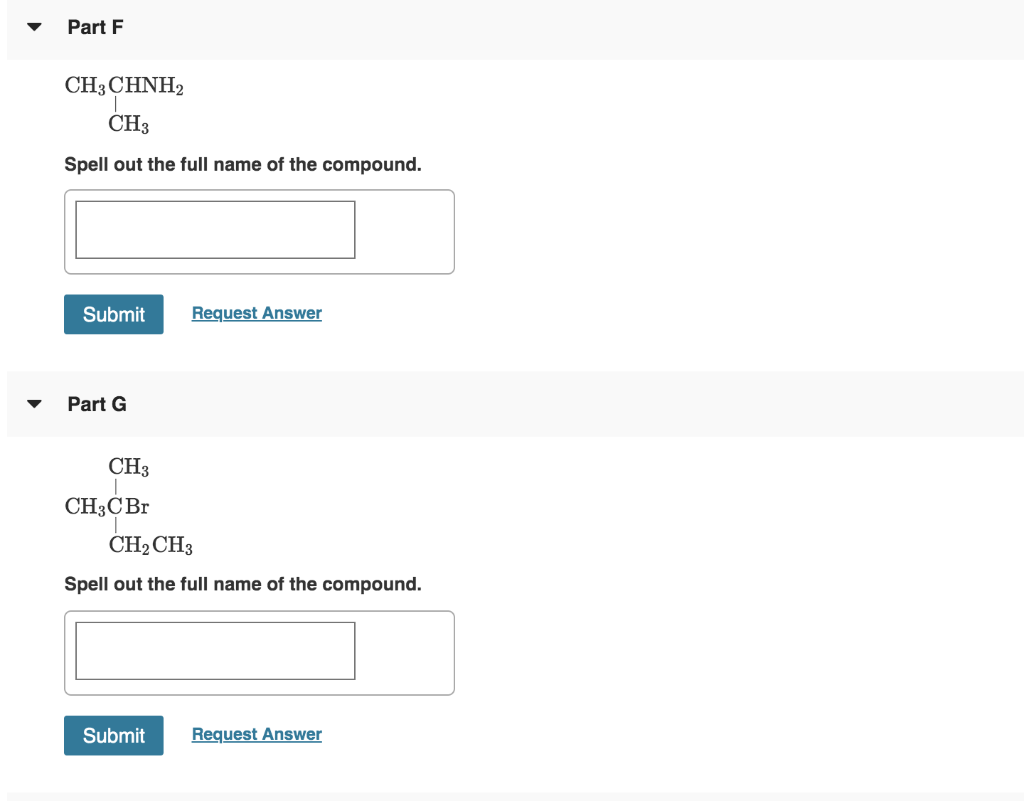Focus the empty text box under Part F
Screen dimensions: 1024x801
[214, 229]
